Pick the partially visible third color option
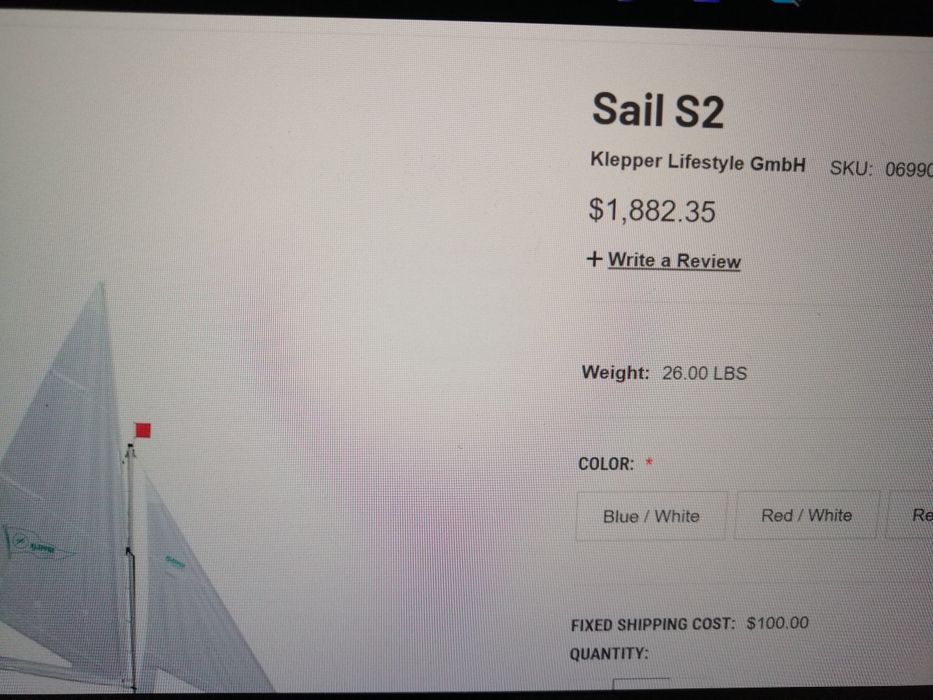 click(910, 514)
